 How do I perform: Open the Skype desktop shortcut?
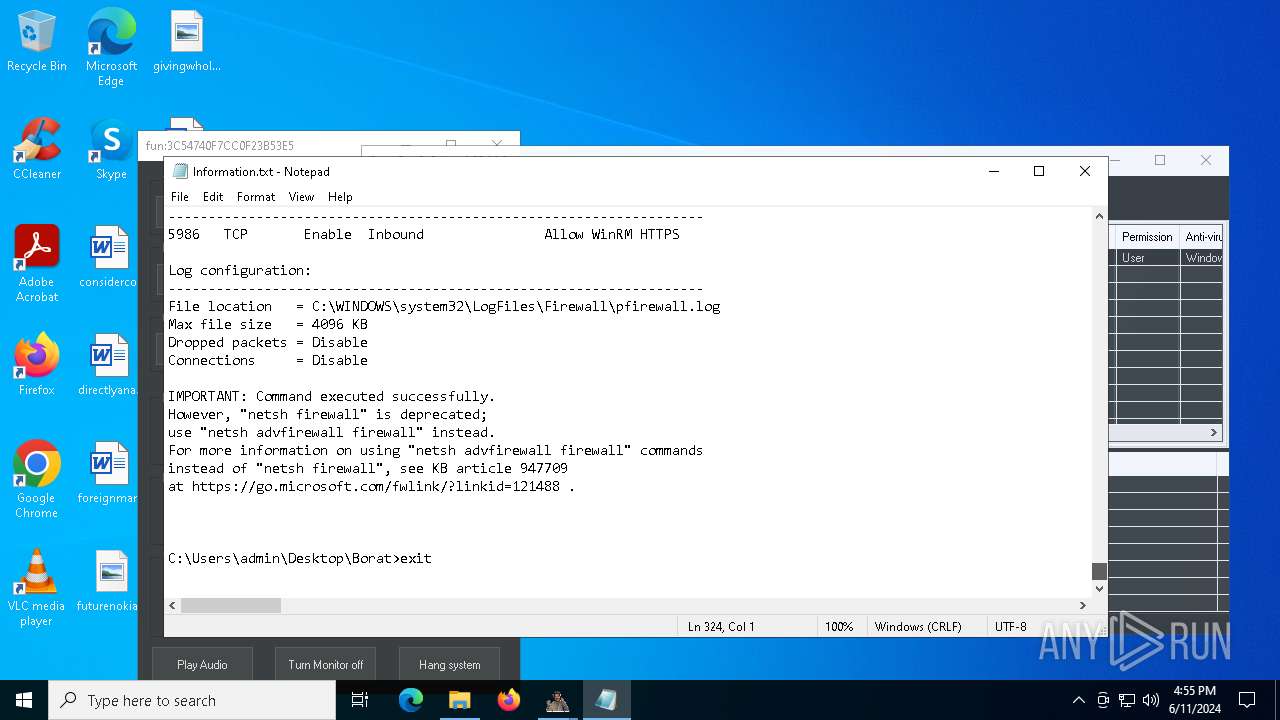pyautogui.click(x=111, y=150)
